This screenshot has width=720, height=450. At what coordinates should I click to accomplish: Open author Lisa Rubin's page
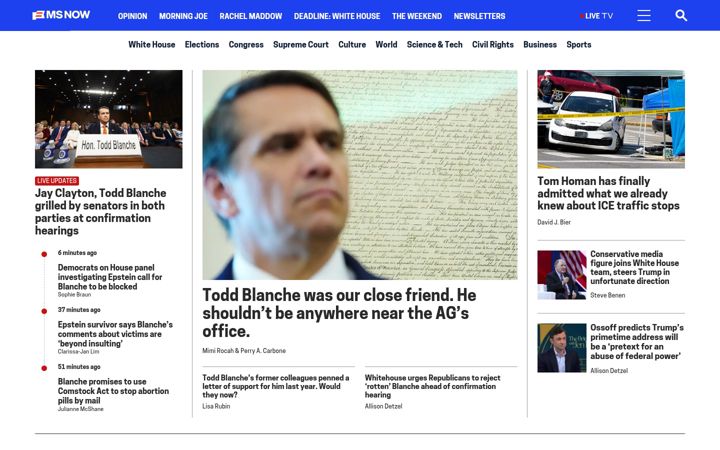tap(216, 406)
